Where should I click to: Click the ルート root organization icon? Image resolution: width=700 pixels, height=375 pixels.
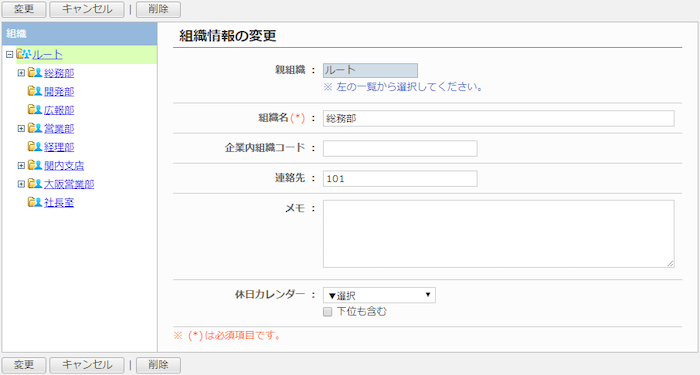click(23, 54)
